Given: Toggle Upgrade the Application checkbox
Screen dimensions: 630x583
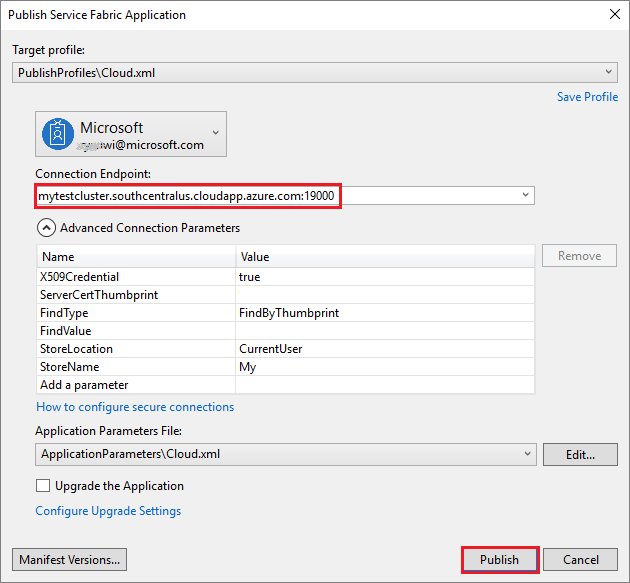Looking at the screenshot, I should pos(43,486).
